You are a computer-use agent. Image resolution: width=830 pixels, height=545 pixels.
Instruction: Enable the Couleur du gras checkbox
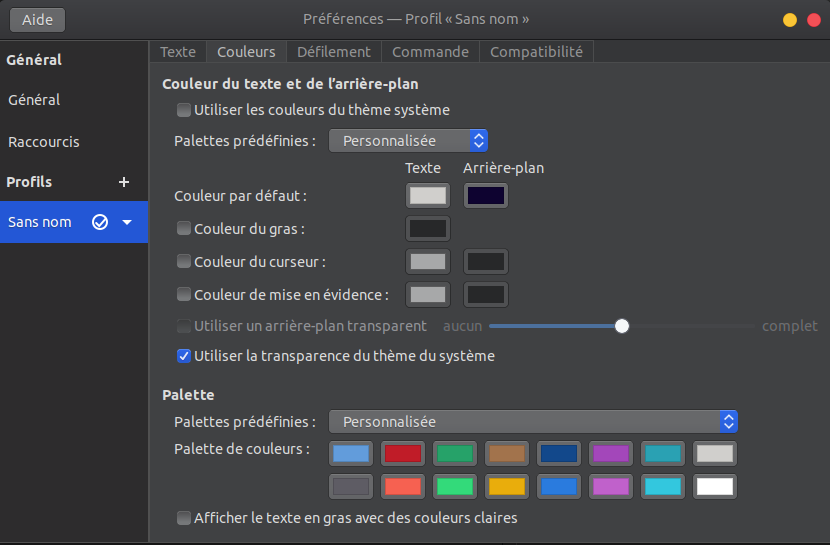[x=184, y=229]
